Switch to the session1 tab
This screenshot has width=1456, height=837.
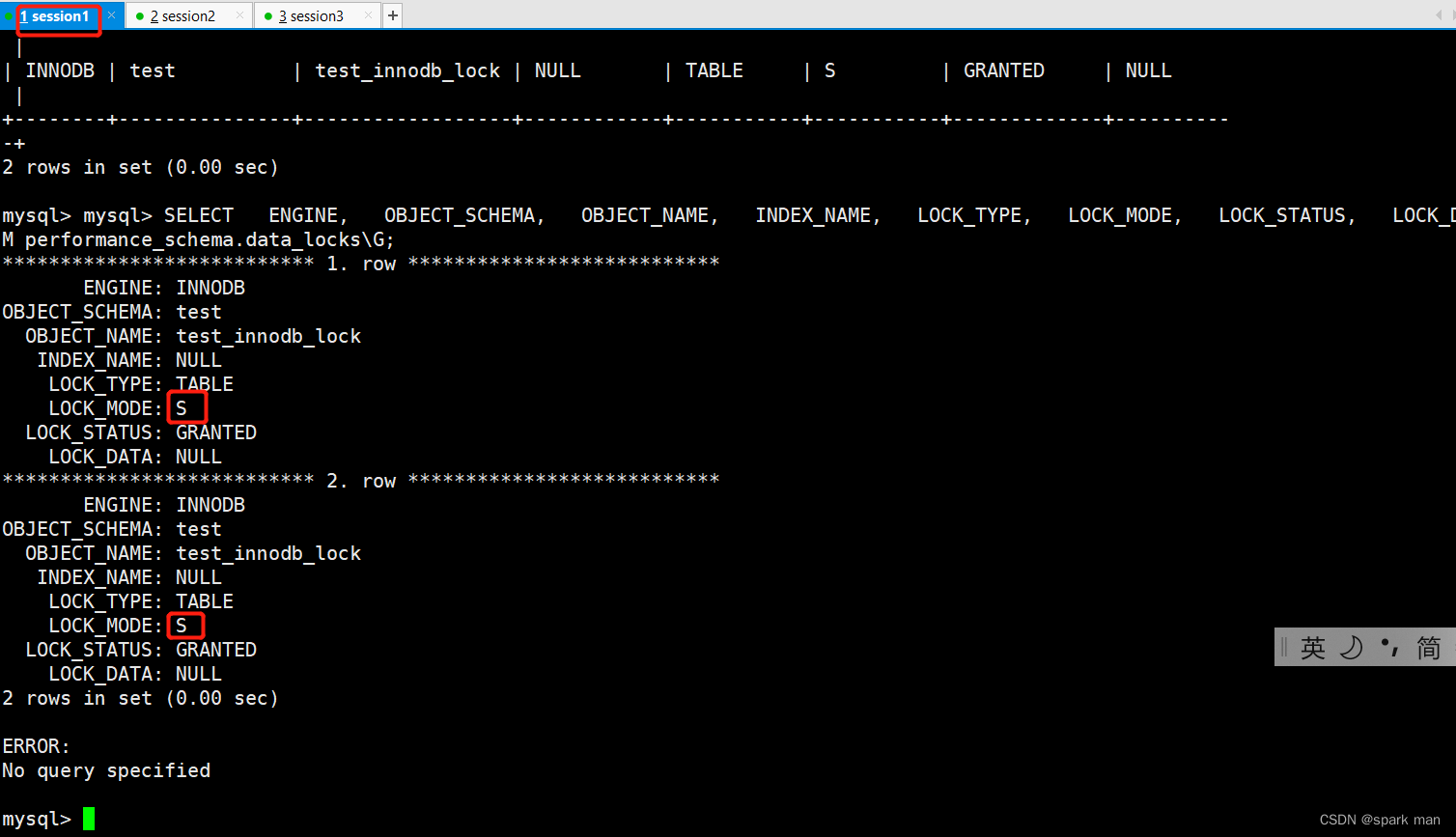point(56,16)
